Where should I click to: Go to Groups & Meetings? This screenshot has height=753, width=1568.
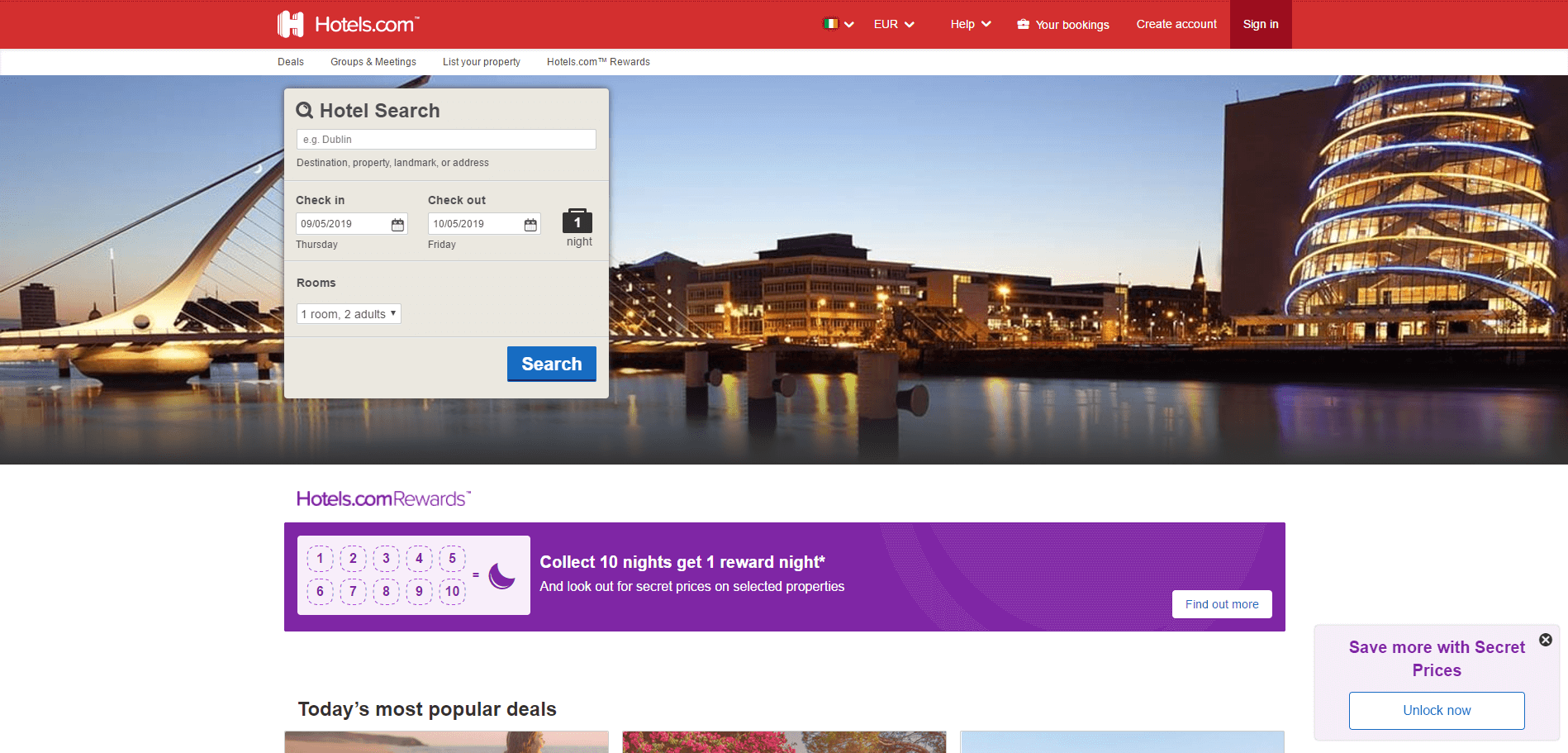point(373,62)
